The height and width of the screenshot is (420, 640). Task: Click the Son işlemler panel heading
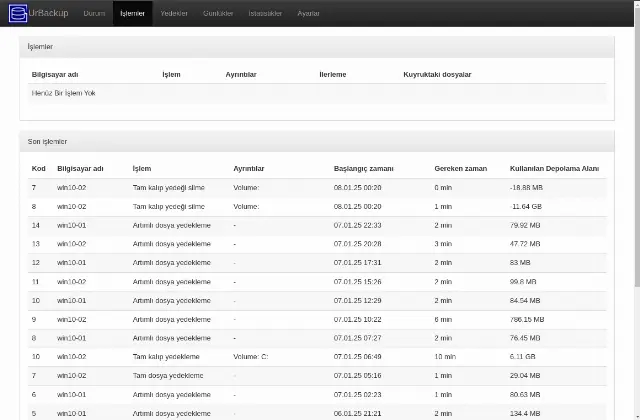(47, 142)
